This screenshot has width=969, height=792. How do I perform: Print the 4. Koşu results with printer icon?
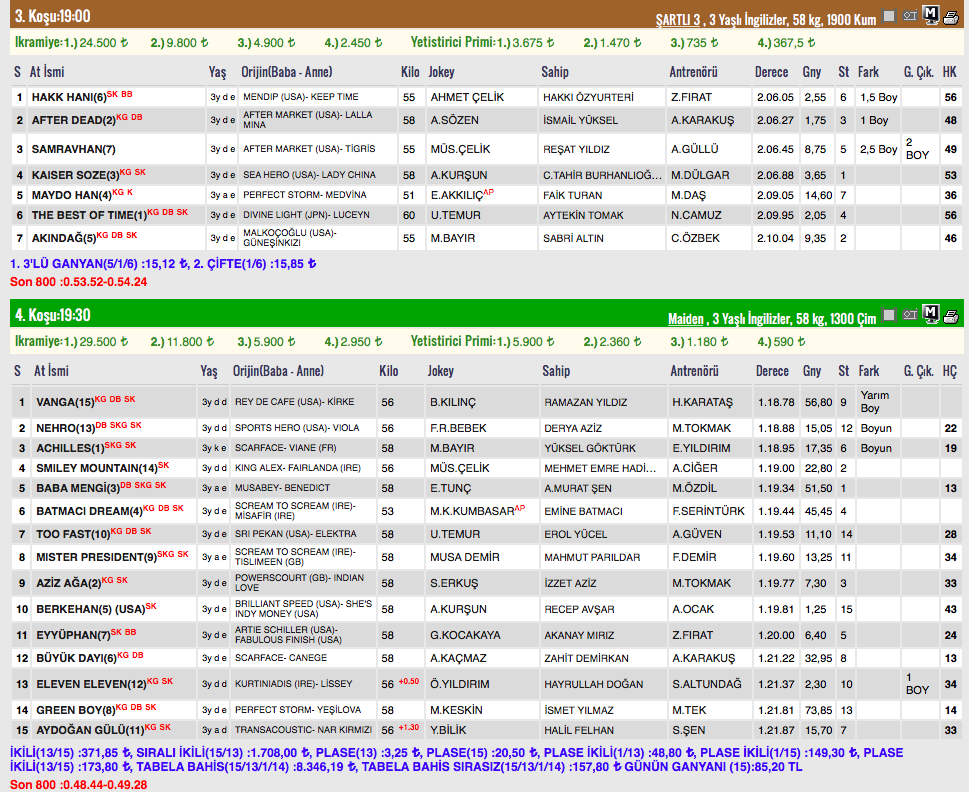(x=951, y=316)
